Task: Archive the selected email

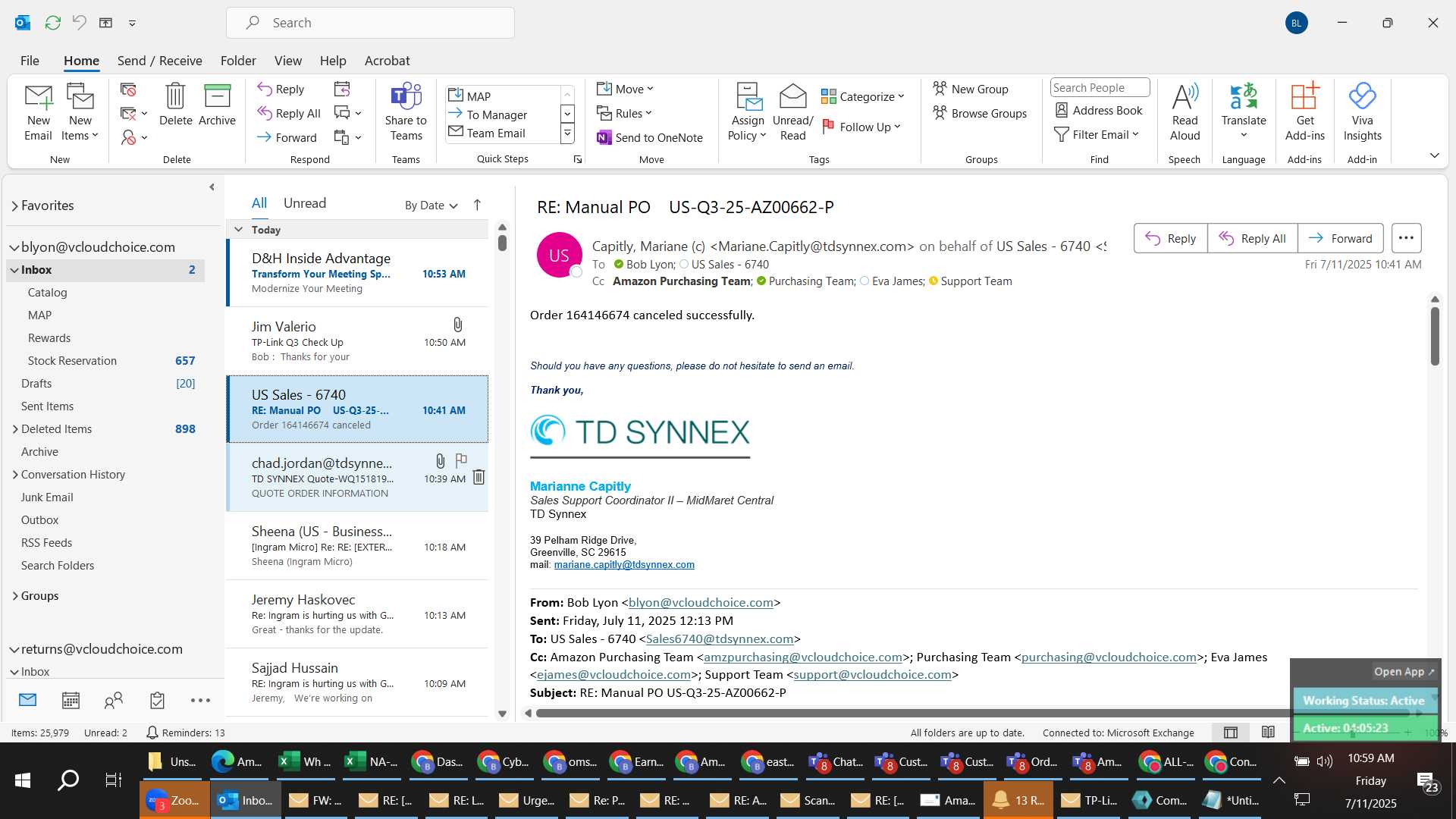Action: coord(217,105)
